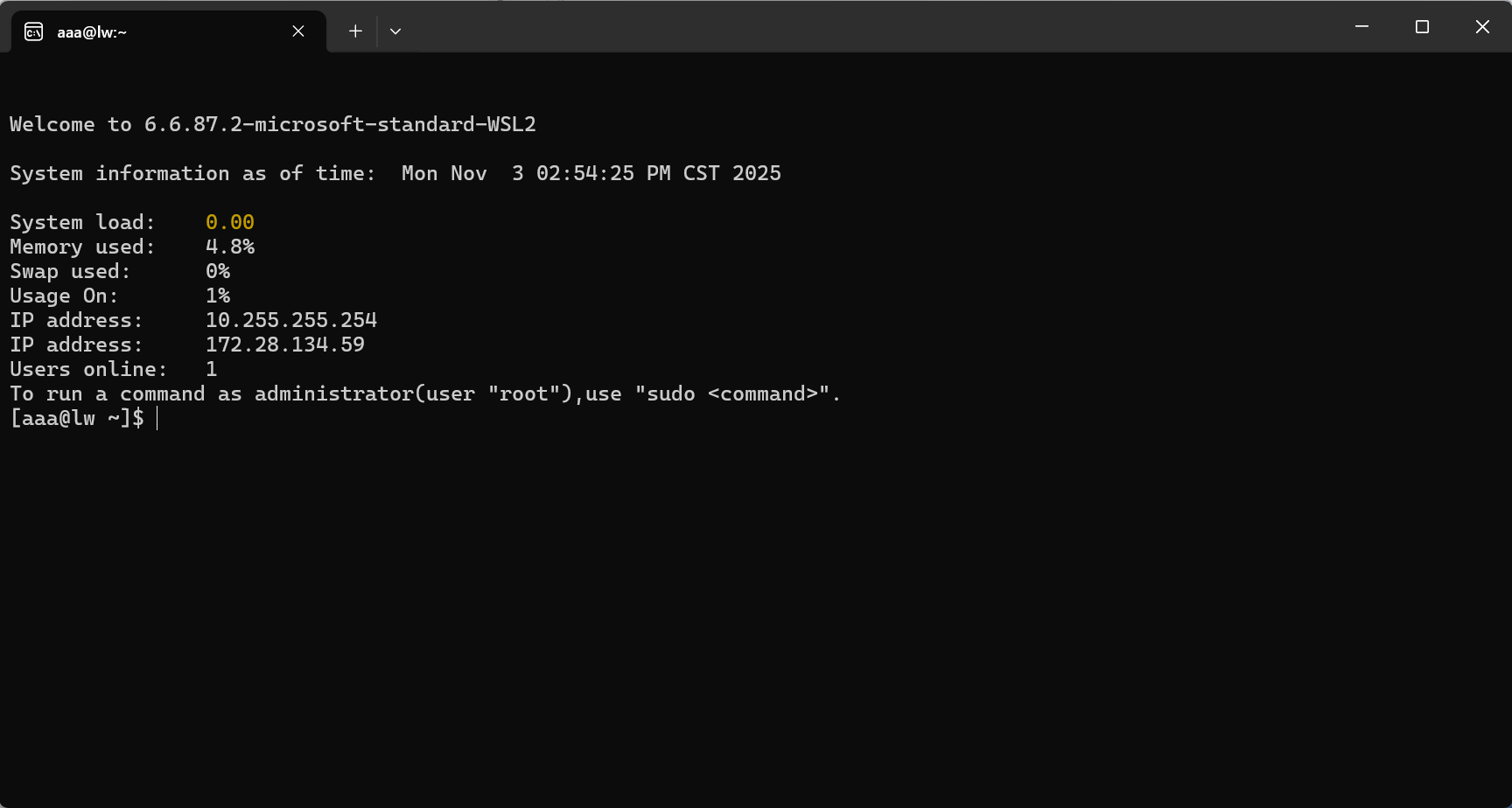Viewport: 1512px width, 808px height.
Task: Click the IP address 172.28.134.59
Action: pos(285,345)
